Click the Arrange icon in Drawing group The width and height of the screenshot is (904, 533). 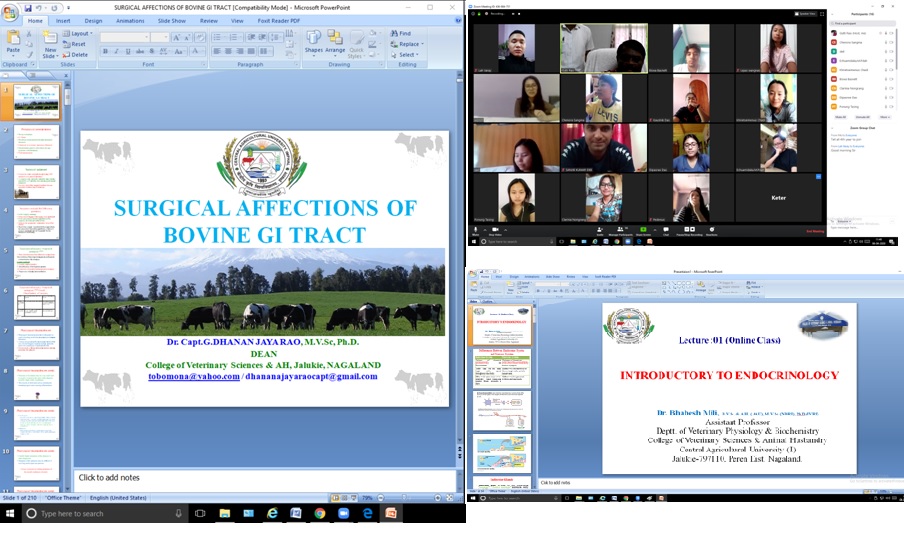pyautogui.click(x=335, y=43)
